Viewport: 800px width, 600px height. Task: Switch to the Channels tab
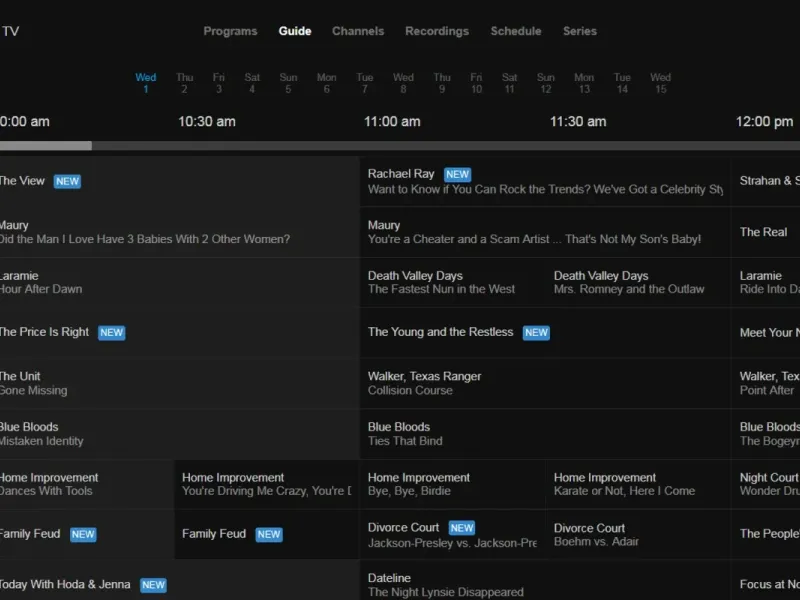click(358, 31)
